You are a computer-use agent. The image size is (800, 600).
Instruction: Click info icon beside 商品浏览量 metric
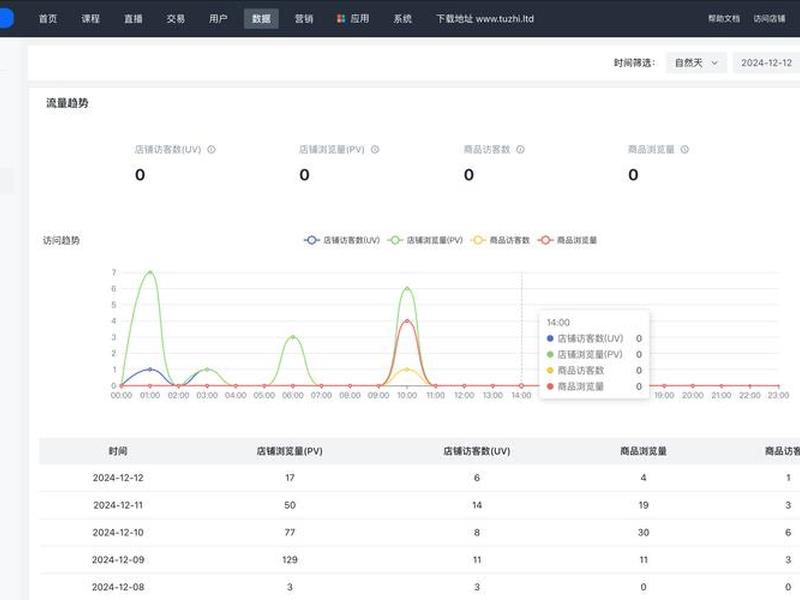685,149
